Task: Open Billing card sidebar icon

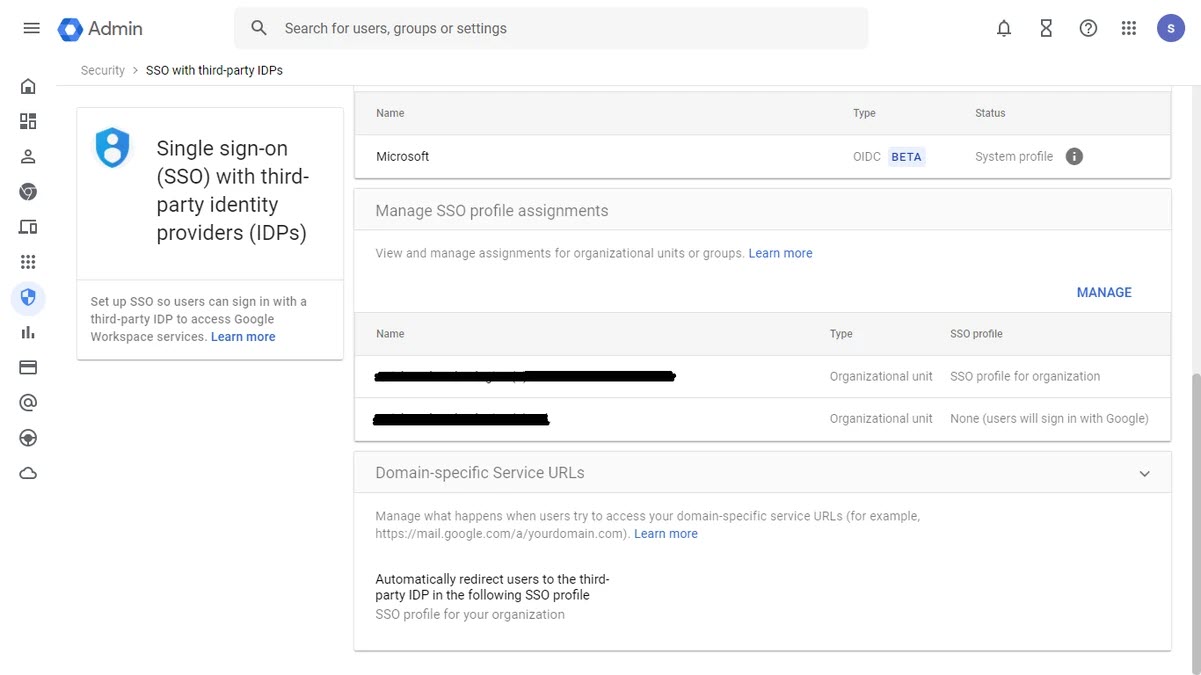Action: pyautogui.click(x=28, y=367)
